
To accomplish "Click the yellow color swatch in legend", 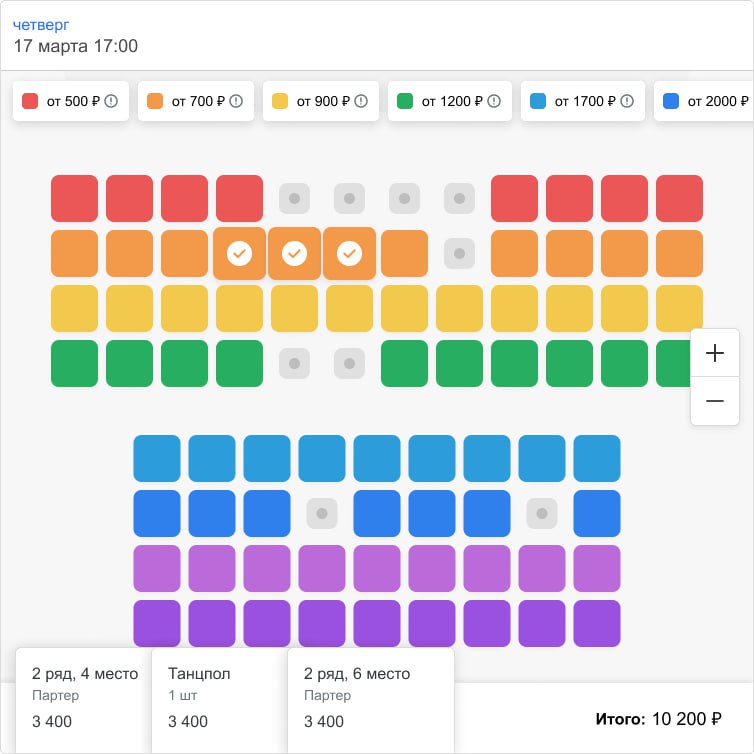I will (x=280, y=101).
